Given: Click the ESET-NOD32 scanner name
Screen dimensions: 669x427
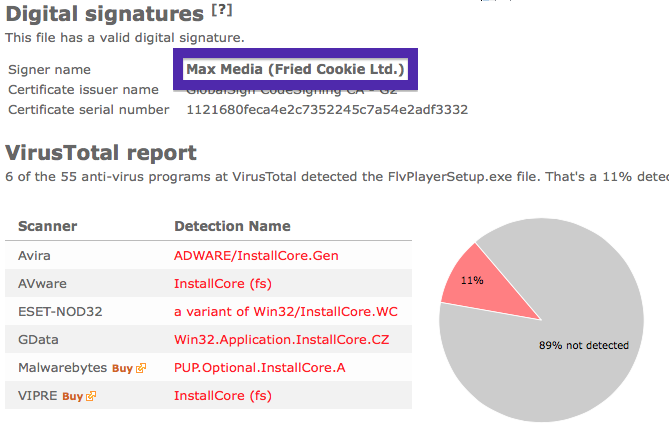Looking at the screenshot, I should (x=60, y=312).
